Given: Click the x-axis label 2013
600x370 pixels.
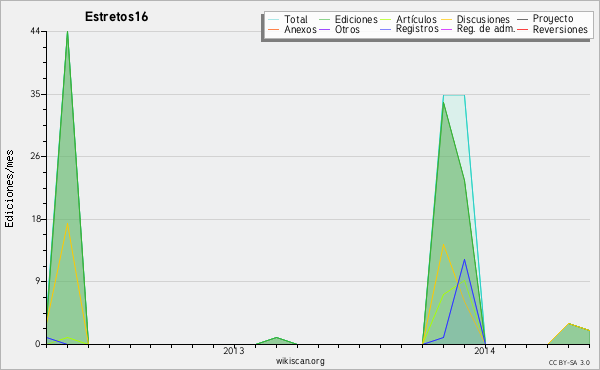Looking at the screenshot, I should (x=233, y=351).
